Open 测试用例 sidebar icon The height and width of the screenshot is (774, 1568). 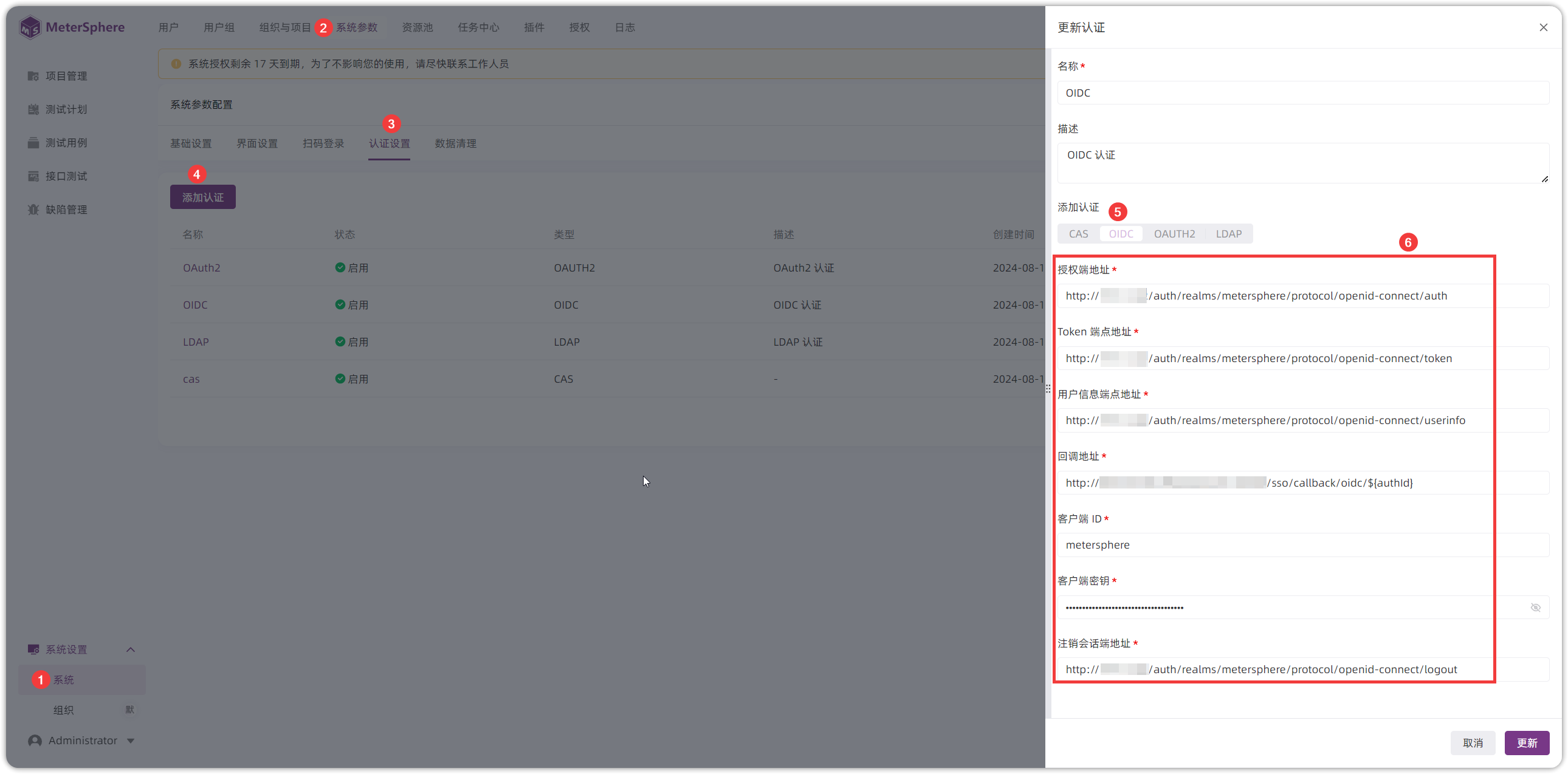tap(33, 143)
